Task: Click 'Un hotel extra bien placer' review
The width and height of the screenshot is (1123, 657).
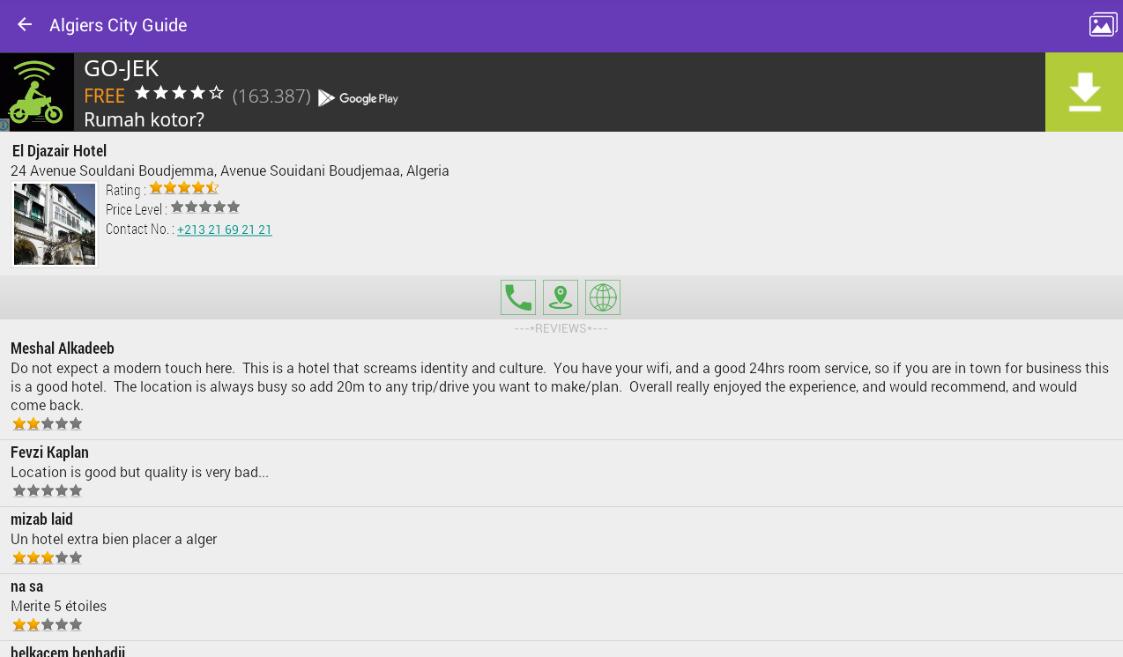Action: tap(113, 539)
